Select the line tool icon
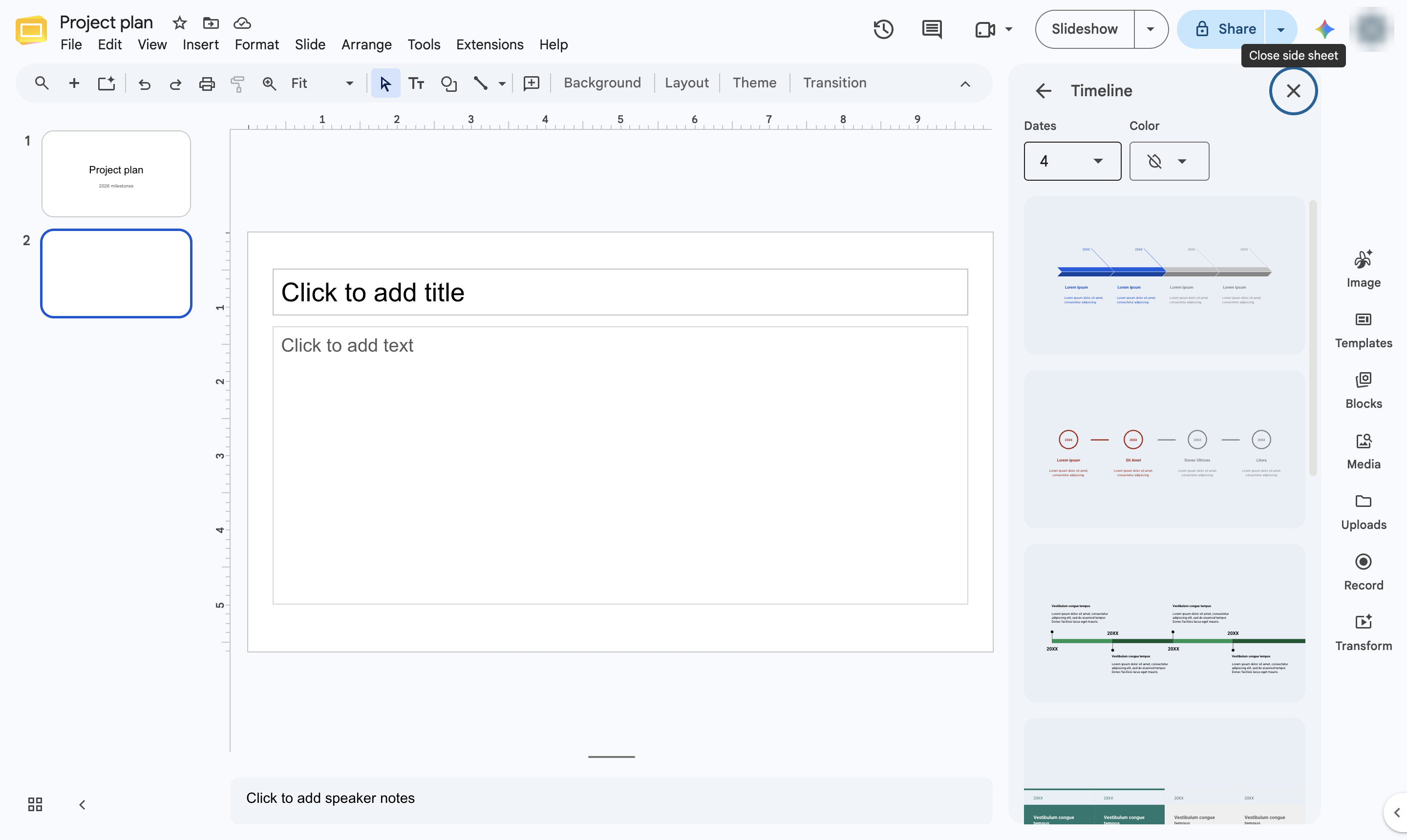This screenshot has width=1407, height=840. click(480, 83)
